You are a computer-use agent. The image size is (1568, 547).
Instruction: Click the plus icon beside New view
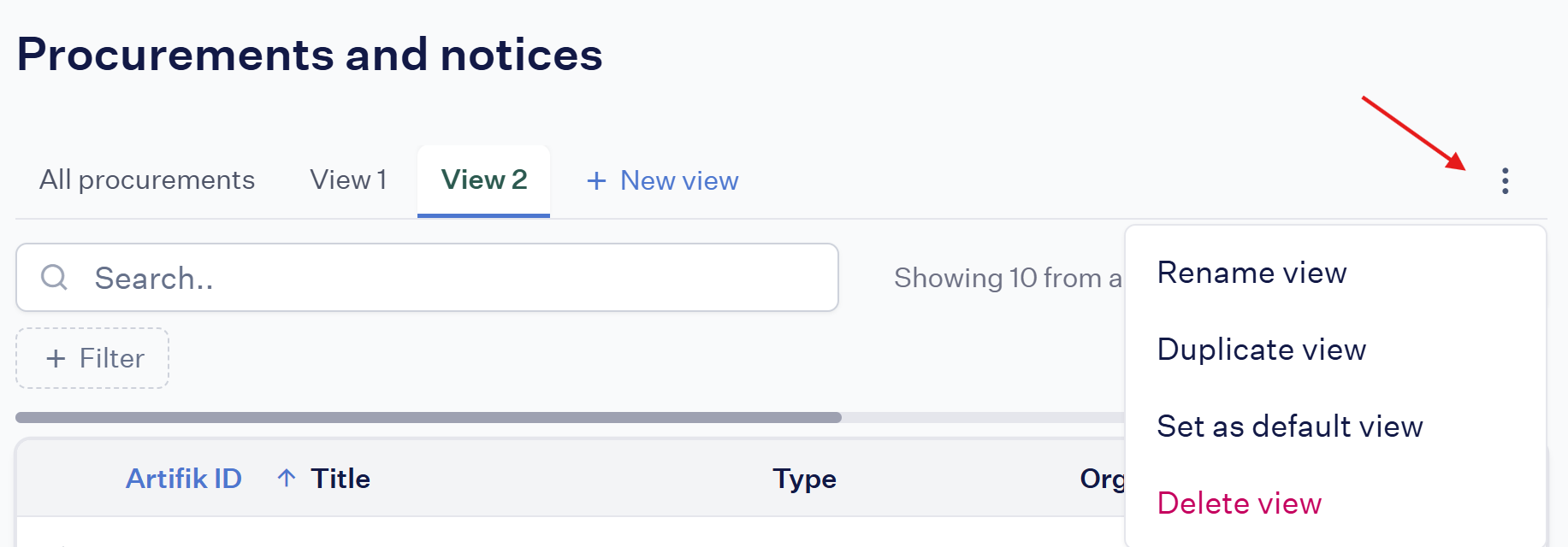click(596, 180)
